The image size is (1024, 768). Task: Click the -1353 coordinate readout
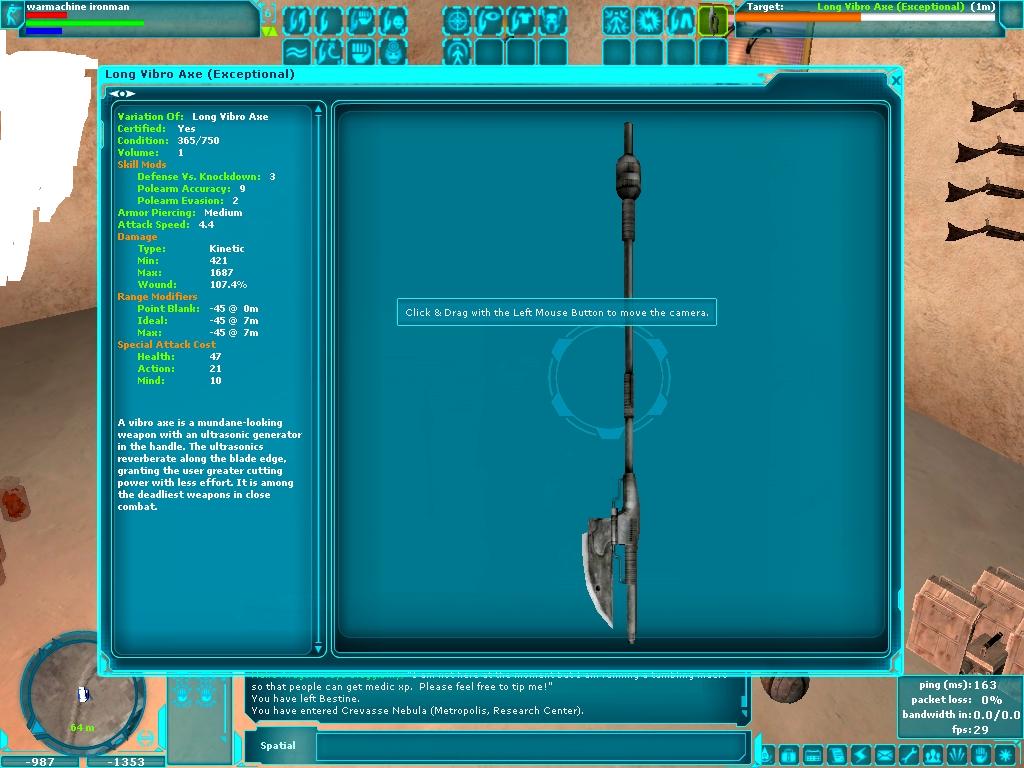pyautogui.click(x=125, y=761)
